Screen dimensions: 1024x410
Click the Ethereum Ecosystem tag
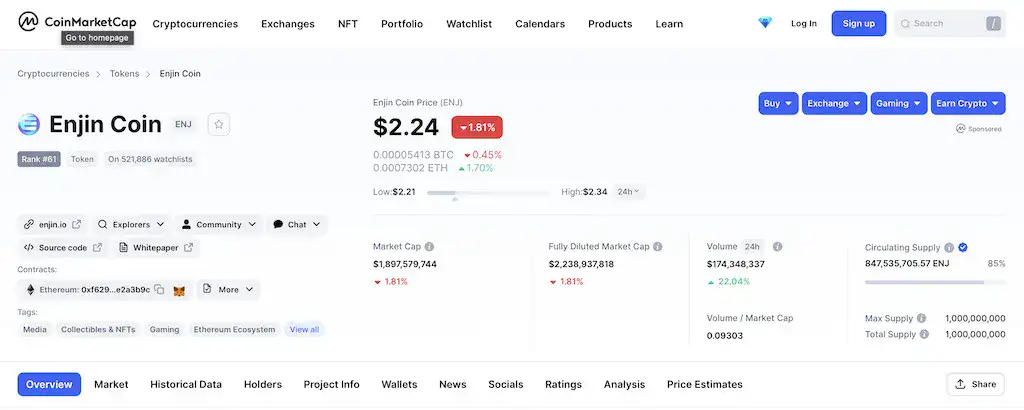(234, 330)
